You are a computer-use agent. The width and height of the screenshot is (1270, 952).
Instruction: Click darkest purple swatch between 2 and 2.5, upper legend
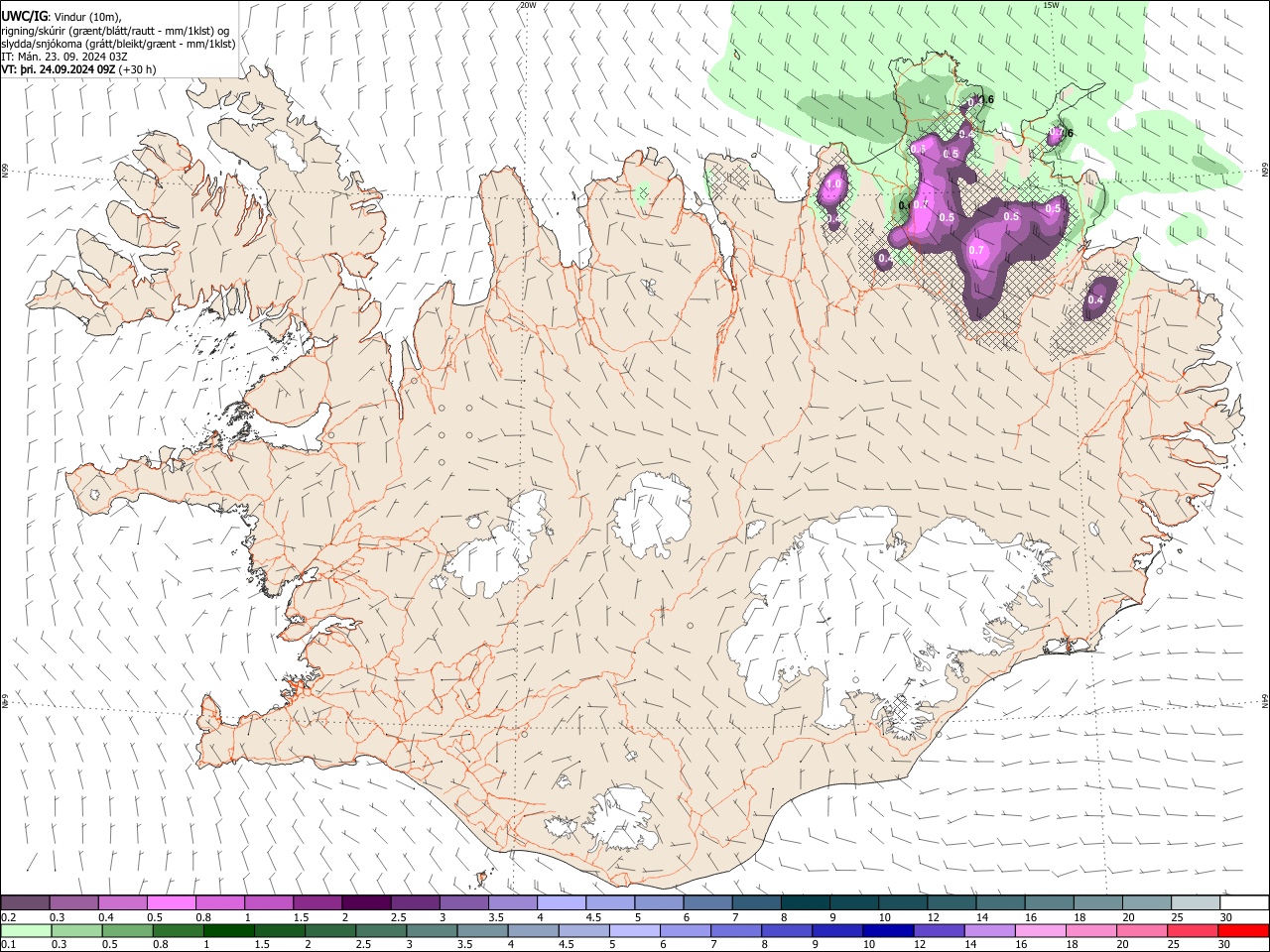click(x=365, y=903)
